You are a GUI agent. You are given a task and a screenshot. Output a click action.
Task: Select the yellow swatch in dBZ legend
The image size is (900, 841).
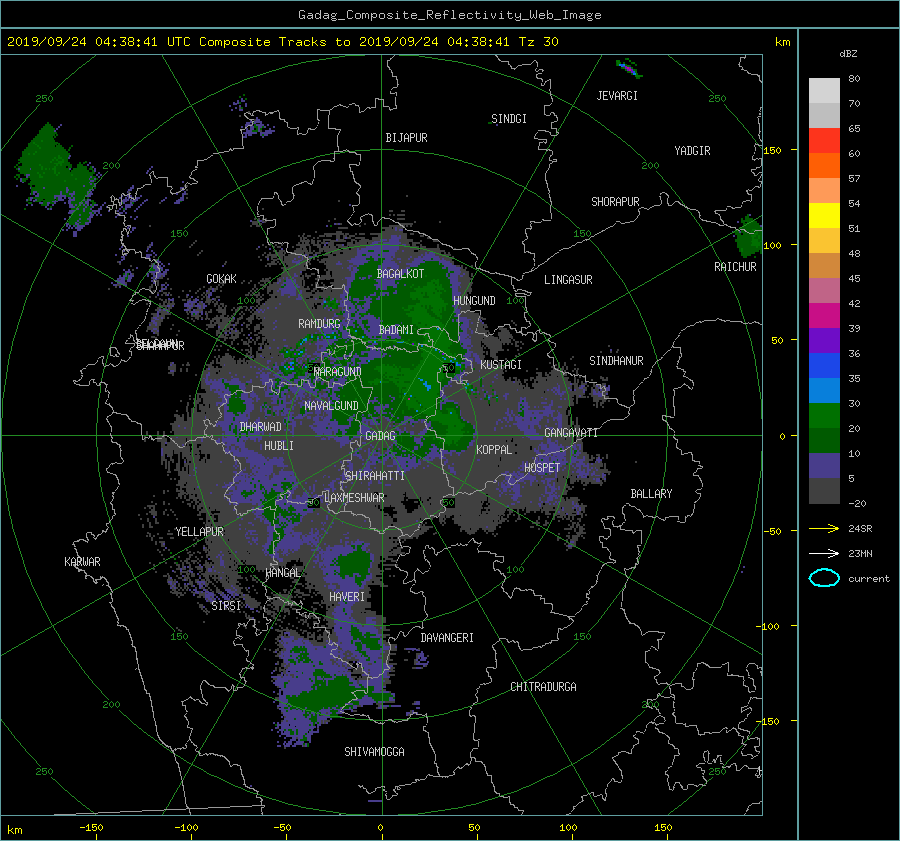coord(824,215)
